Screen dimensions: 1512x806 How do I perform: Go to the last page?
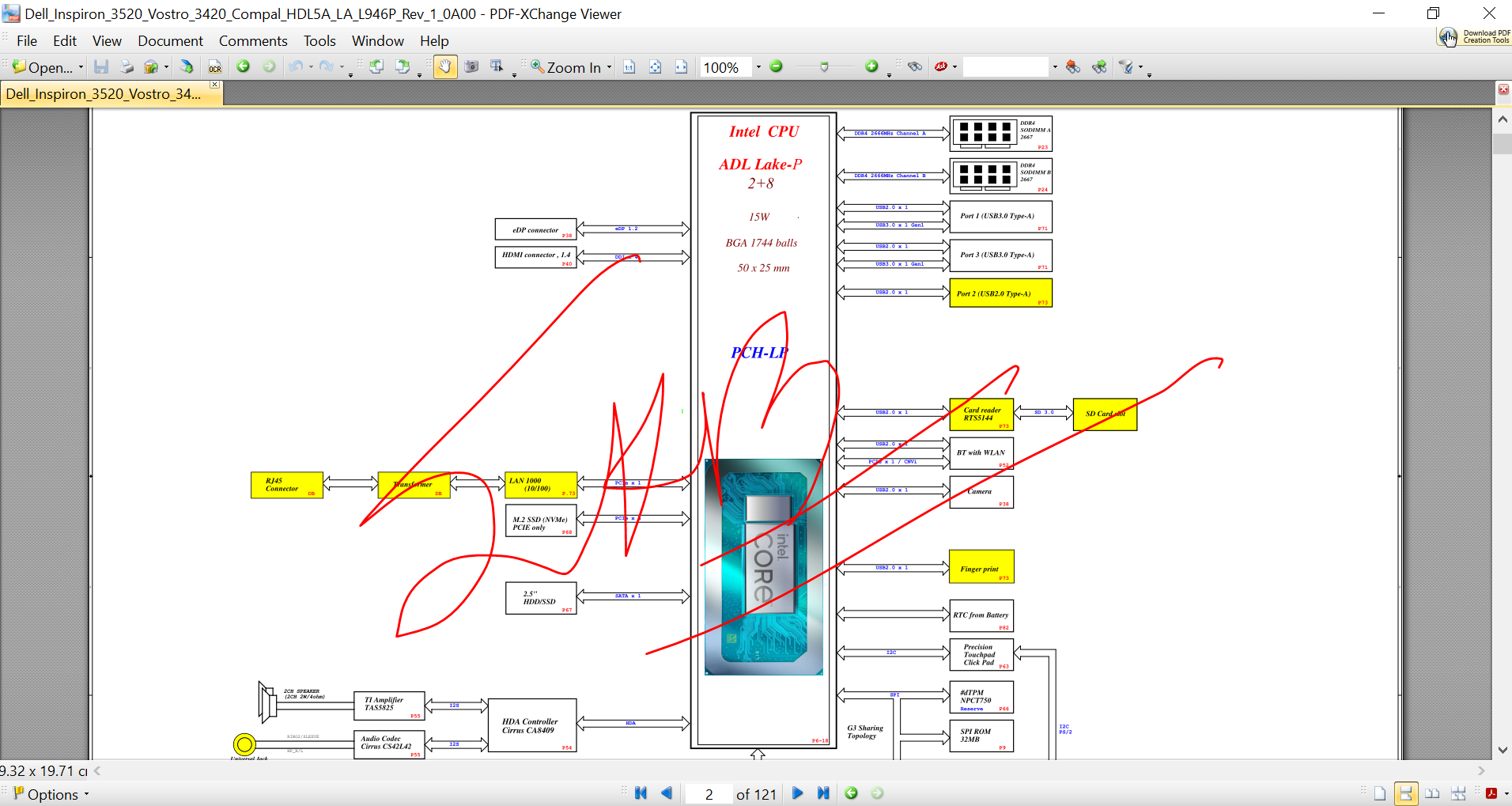pyautogui.click(x=823, y=793)
